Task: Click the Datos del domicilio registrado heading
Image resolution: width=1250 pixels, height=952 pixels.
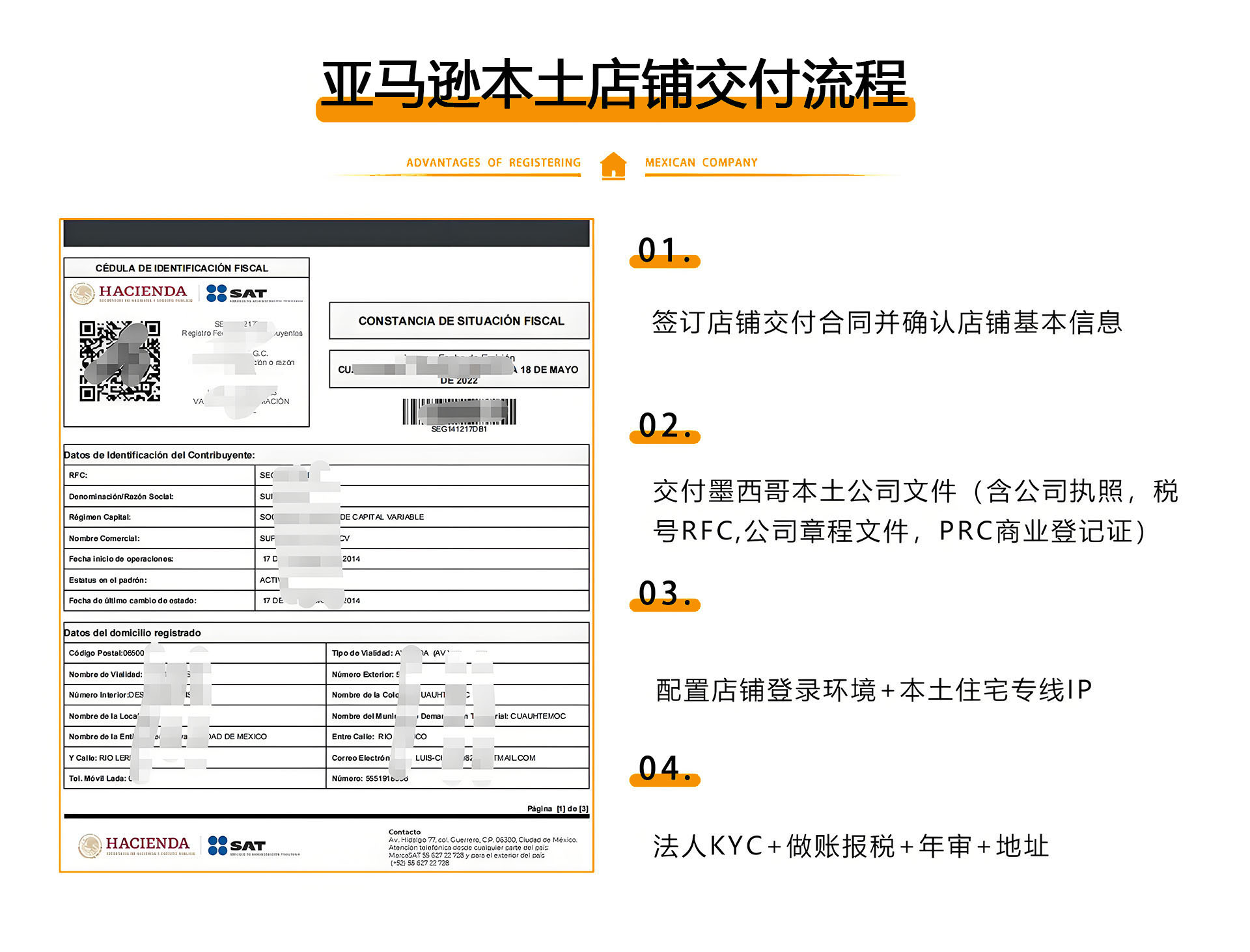Action: coord(133,632)
